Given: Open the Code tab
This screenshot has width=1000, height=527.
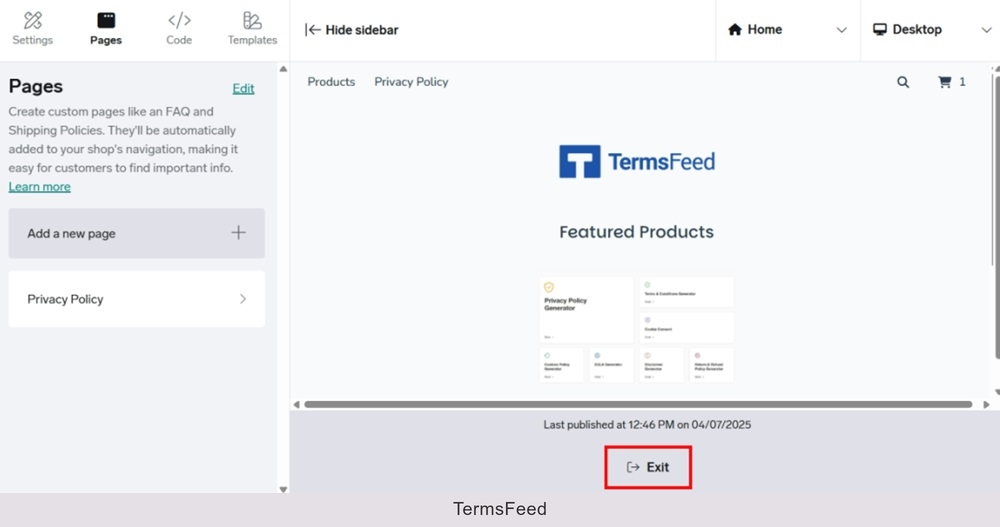Looking at the screenshot, I should 179,29.
